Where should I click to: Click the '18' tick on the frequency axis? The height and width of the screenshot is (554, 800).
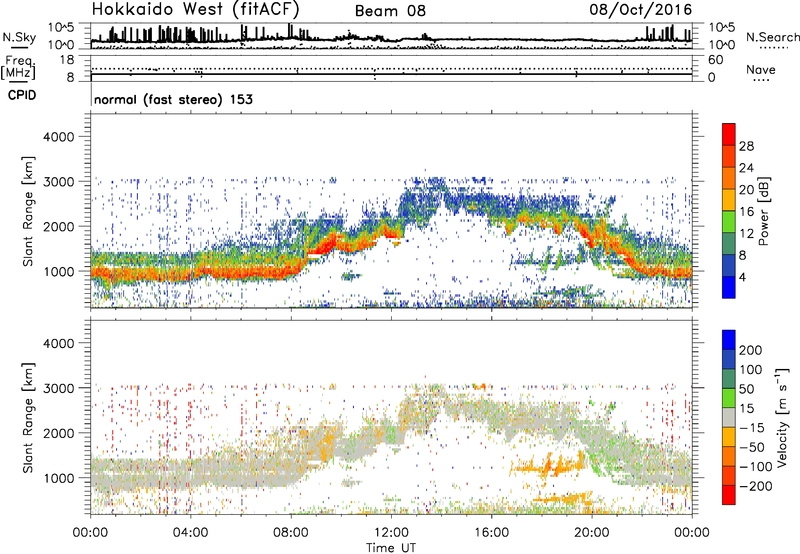pos(67,60)
